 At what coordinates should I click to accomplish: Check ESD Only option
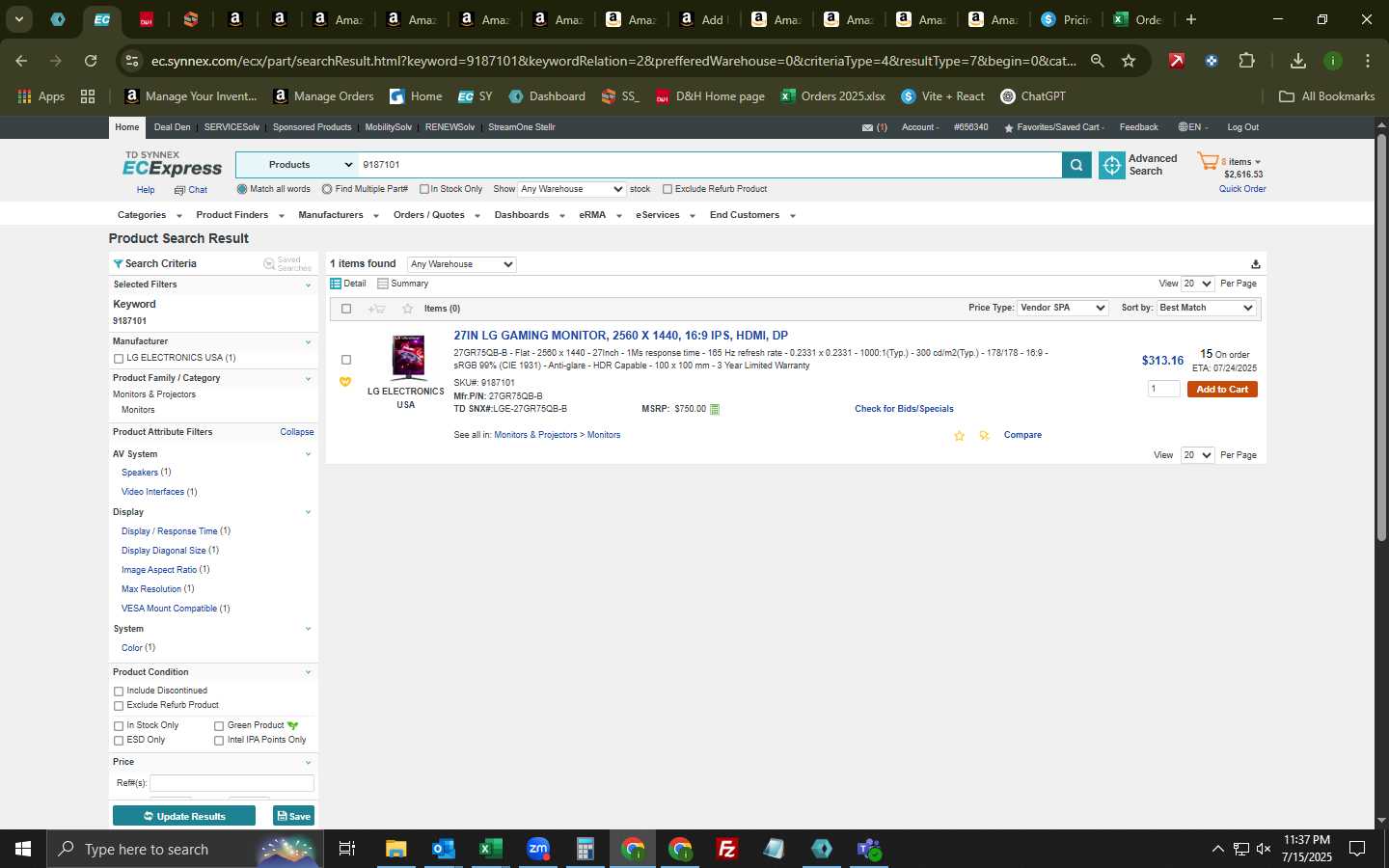tap(119, 740)
